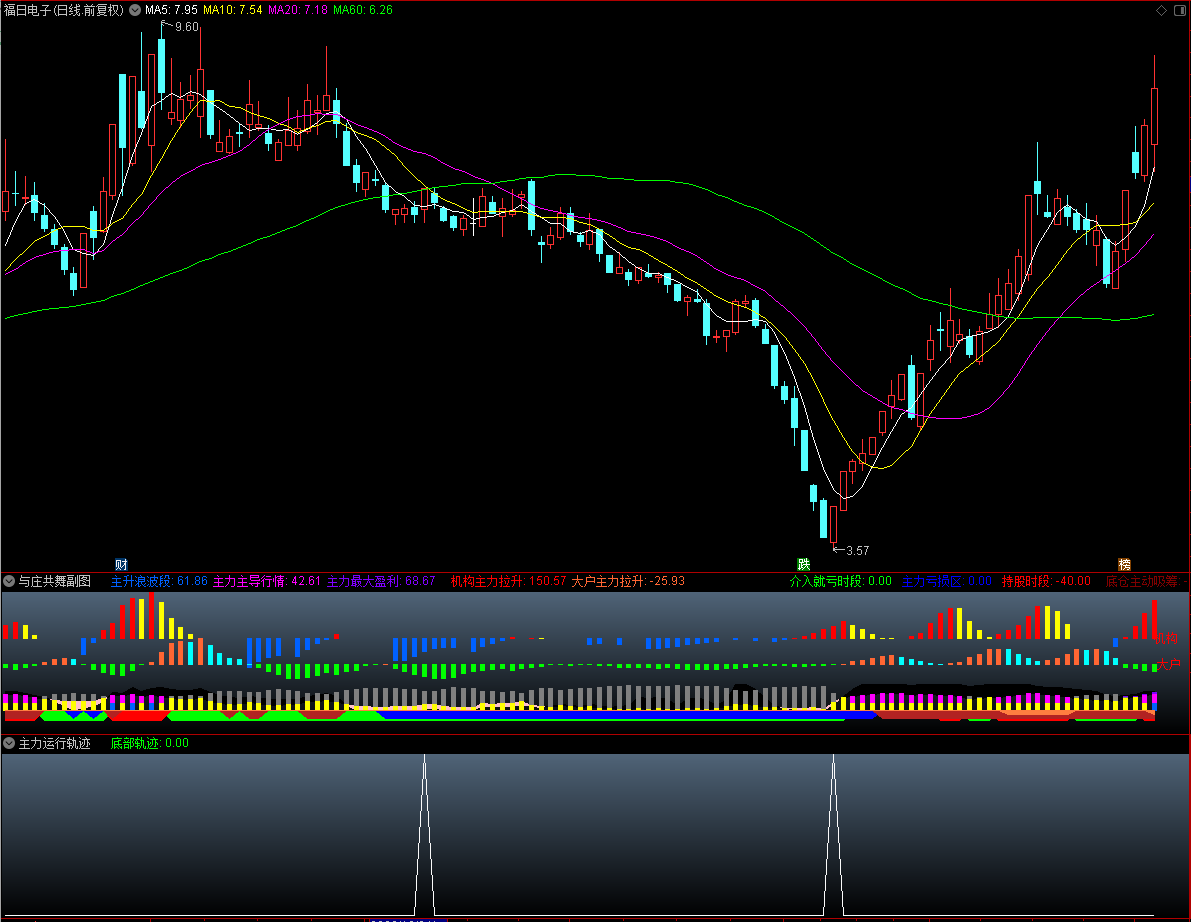Expand the 与庄共舞副图 indicator menu

9,581
